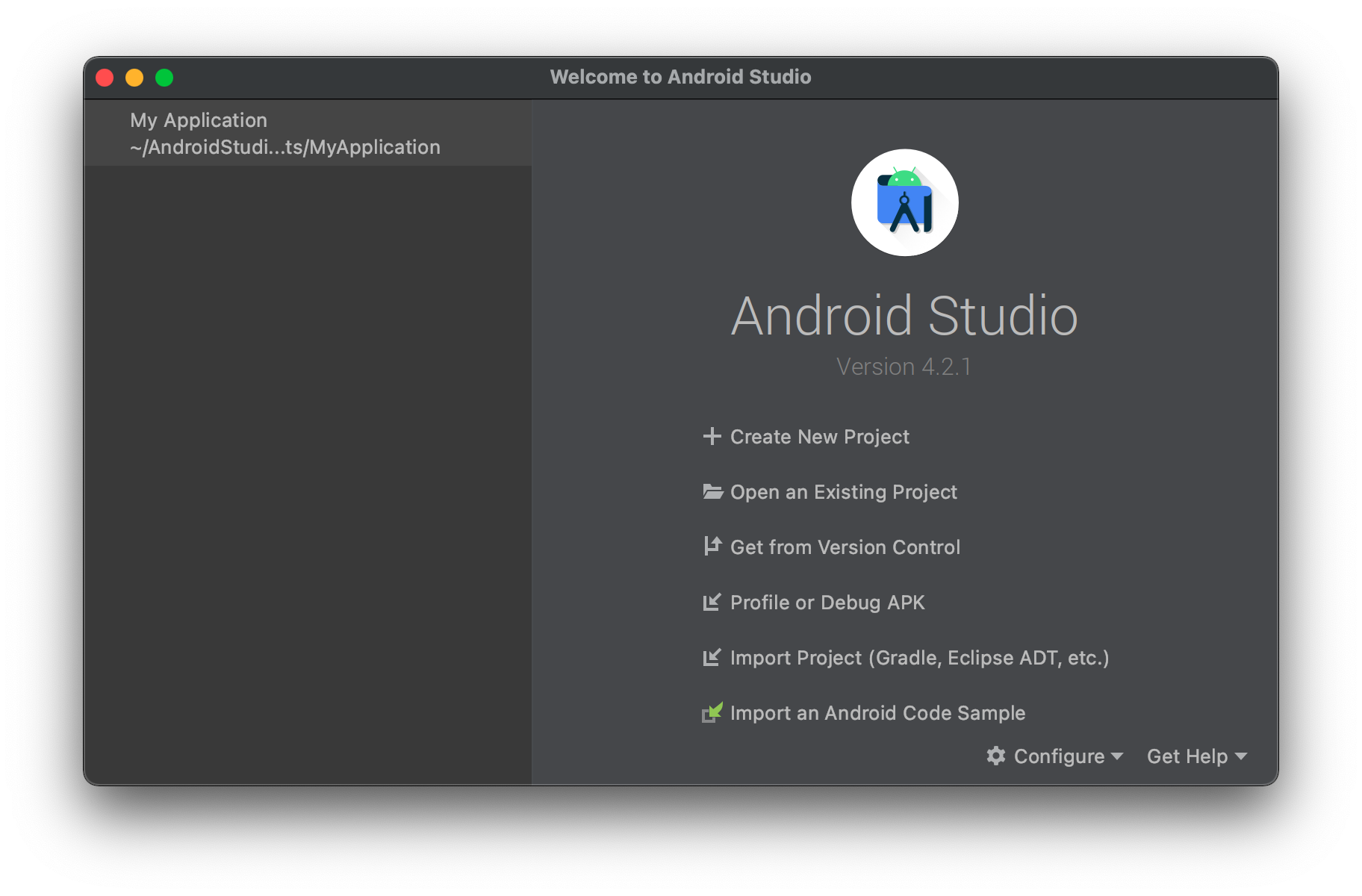
Task: Open the Get Help dropdown arrow
Action: pyautogui.click(x=1241, y=756)
